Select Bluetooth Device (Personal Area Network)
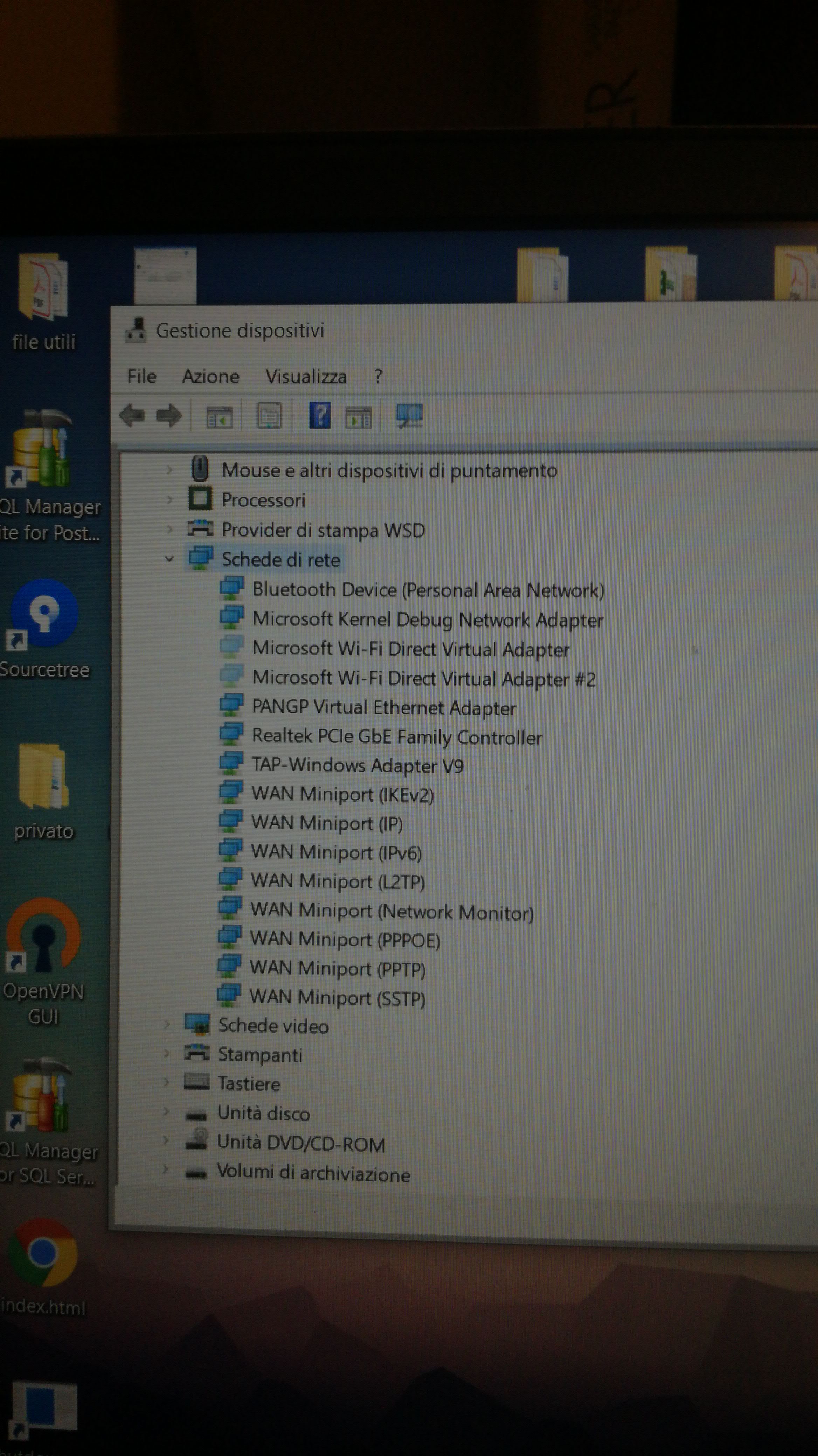Screen dimensions: 818x1456 click(428, 589)
